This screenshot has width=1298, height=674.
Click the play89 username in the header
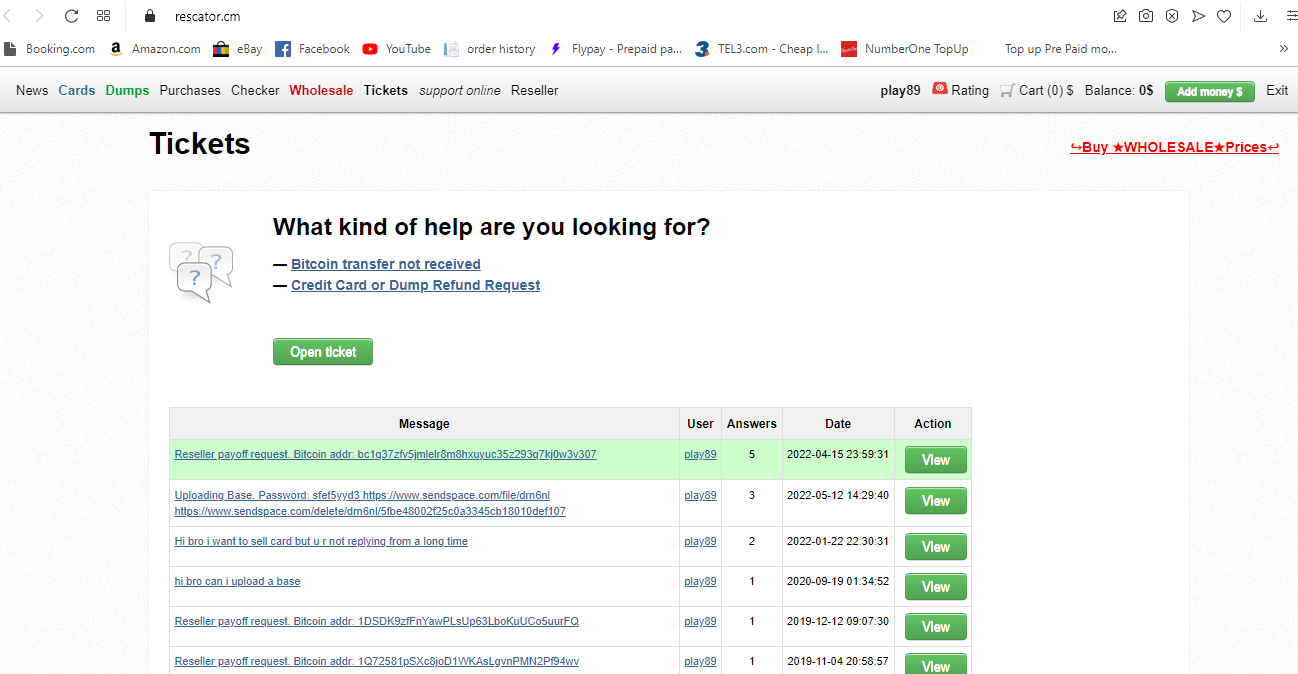(x=900, y=90)
